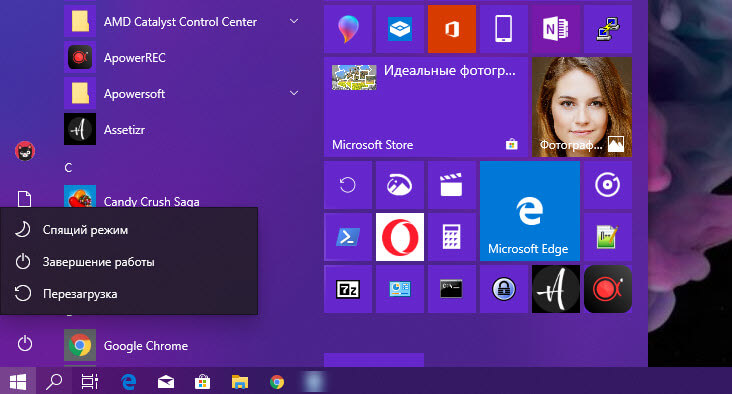Open the Calculator tile
Screen dimensions: 732x394
pos(452,237)
